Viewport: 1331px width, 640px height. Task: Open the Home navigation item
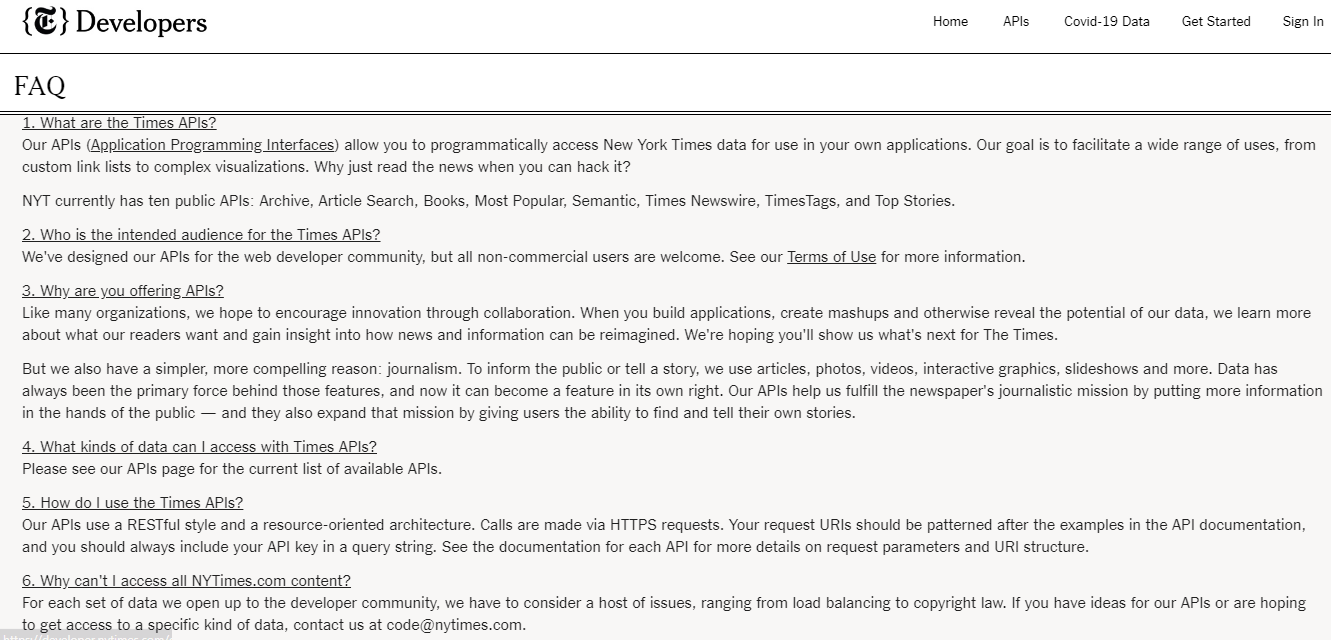point(950,21)
